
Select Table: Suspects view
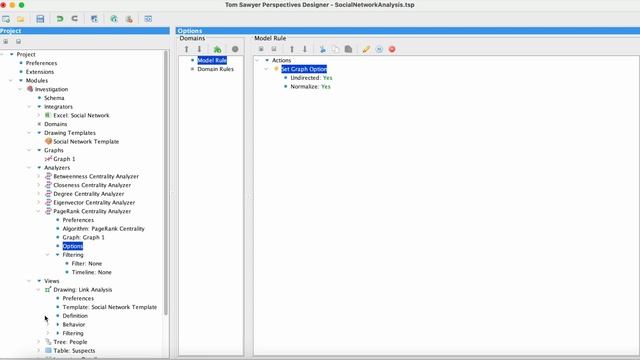(x=74, y=351)
